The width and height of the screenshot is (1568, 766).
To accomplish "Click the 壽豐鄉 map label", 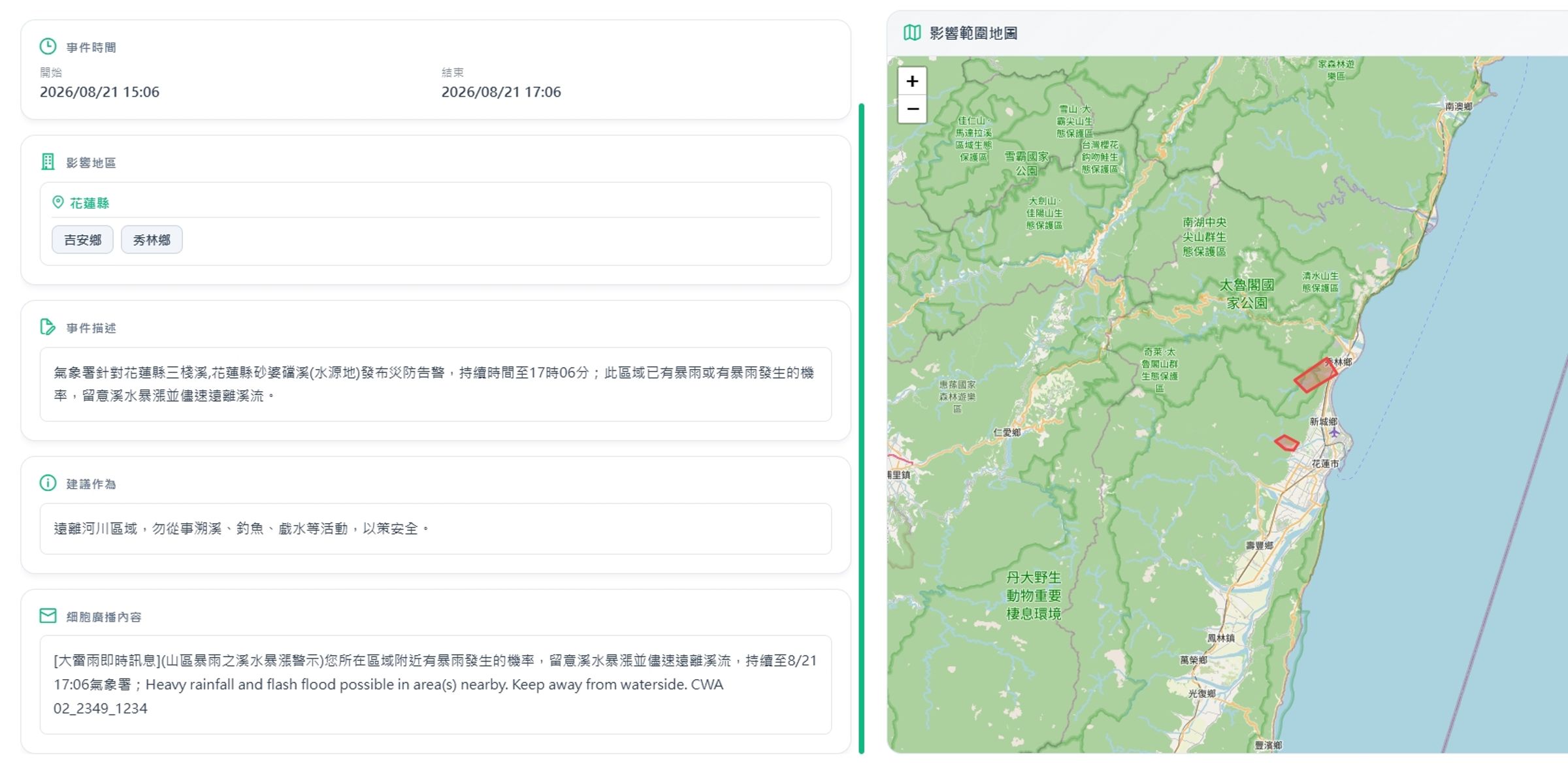I will tap(1259, 545).
